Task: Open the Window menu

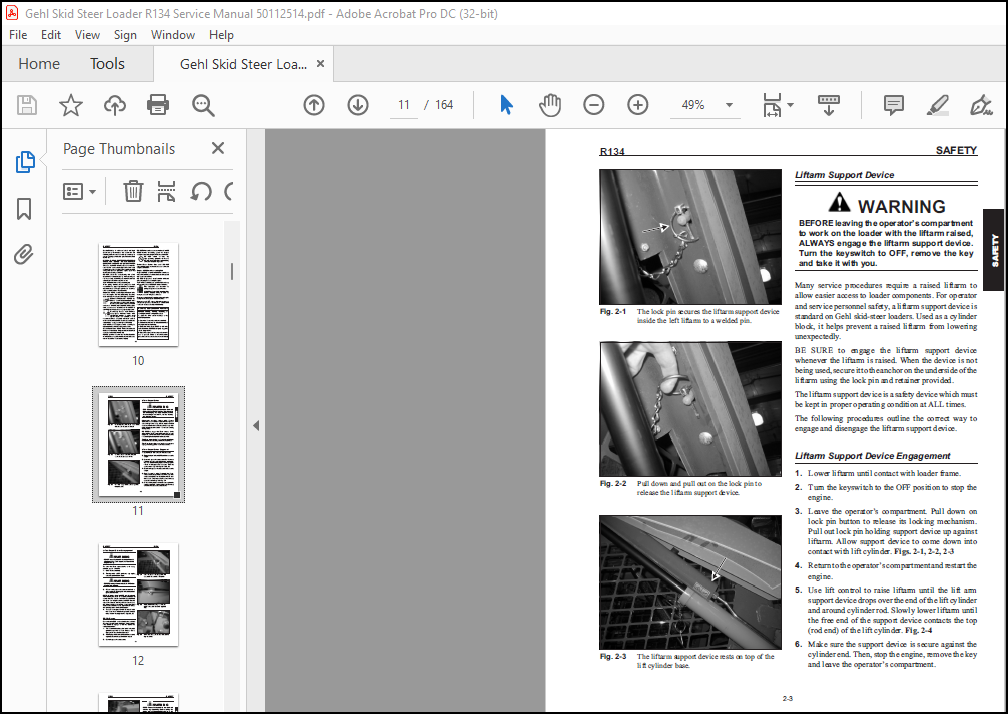Action: (173, 35)
